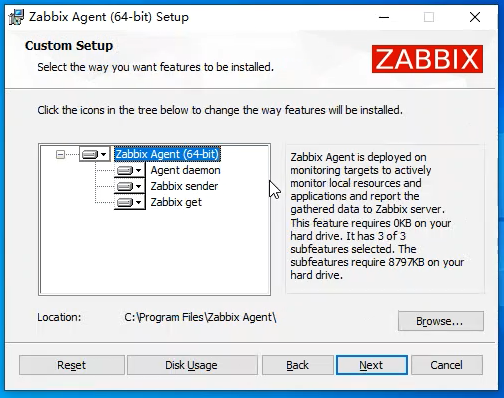Click the red ZABBIX logo
Image resolution: width=504 pixels, height=398 pixels.
427,59
